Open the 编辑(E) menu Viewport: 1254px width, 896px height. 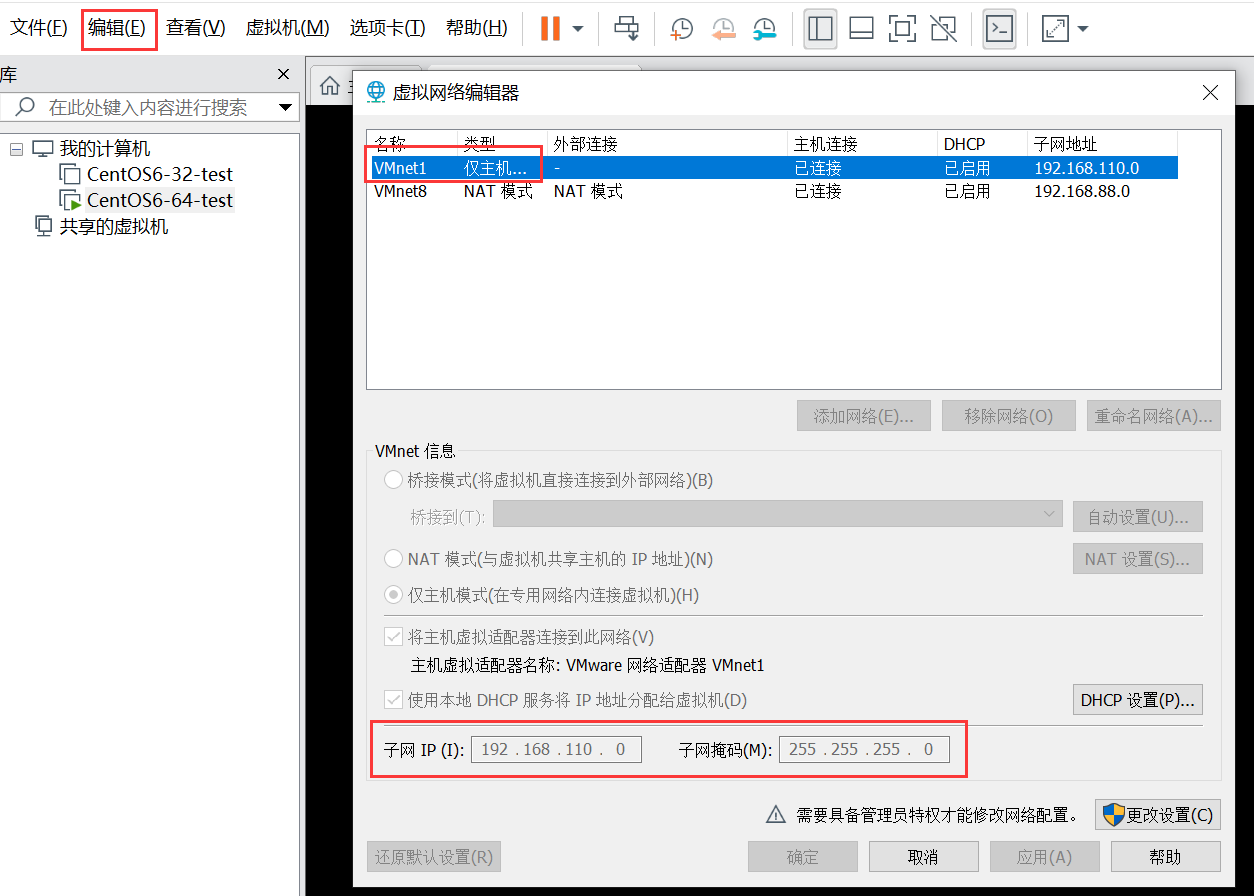[x=117, y=28]
